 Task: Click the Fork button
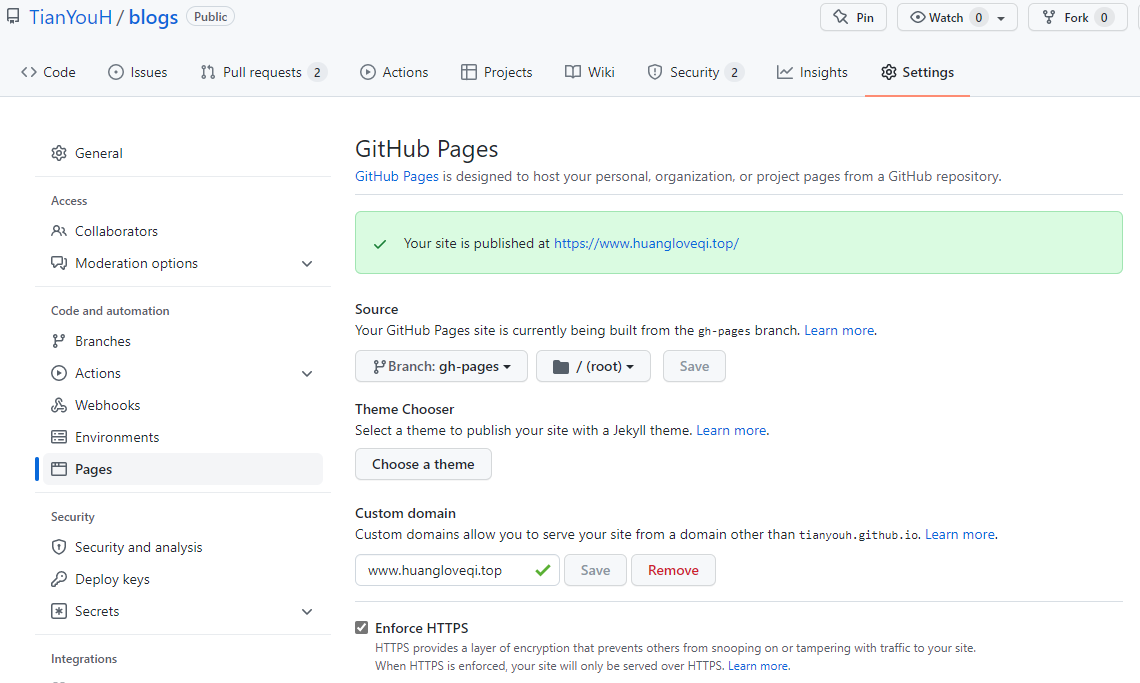[1077, 17]
